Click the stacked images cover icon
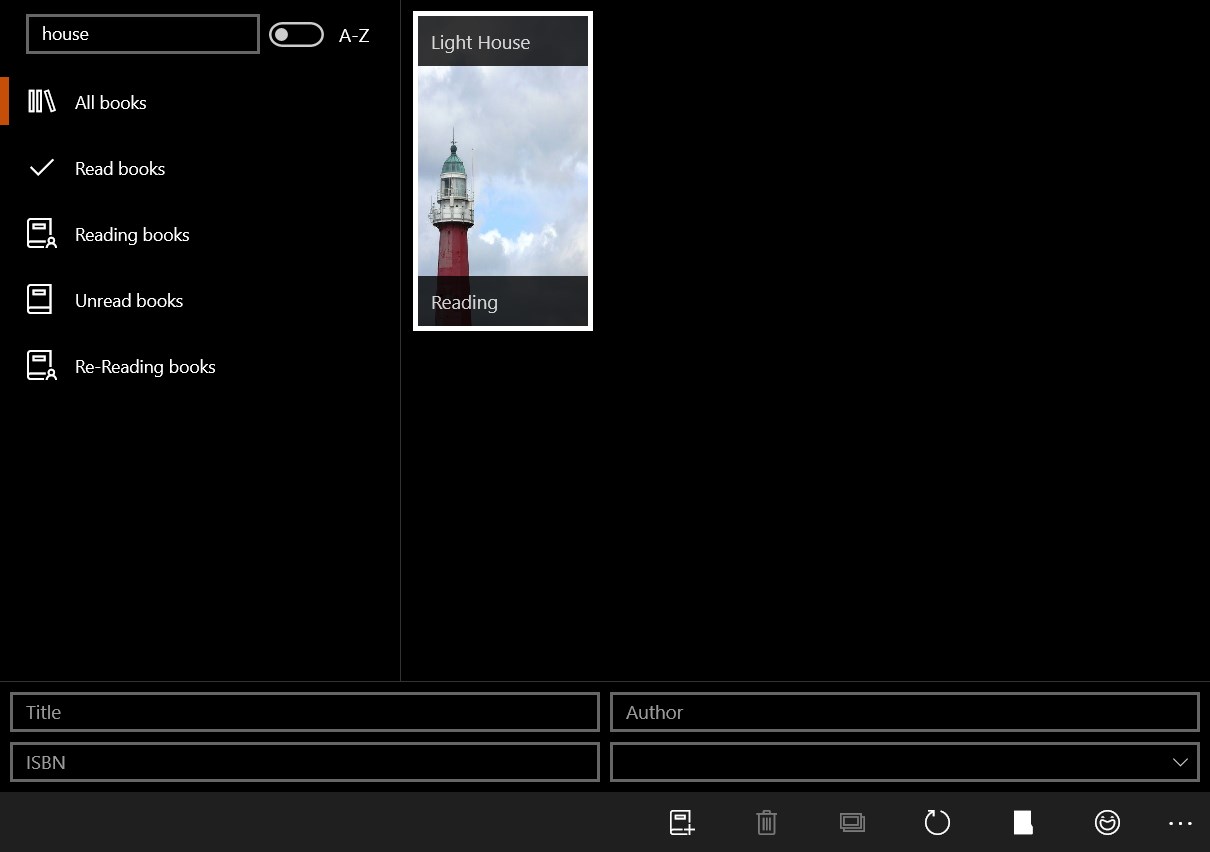The image size is (1210, 852). (x=852, y=822)
